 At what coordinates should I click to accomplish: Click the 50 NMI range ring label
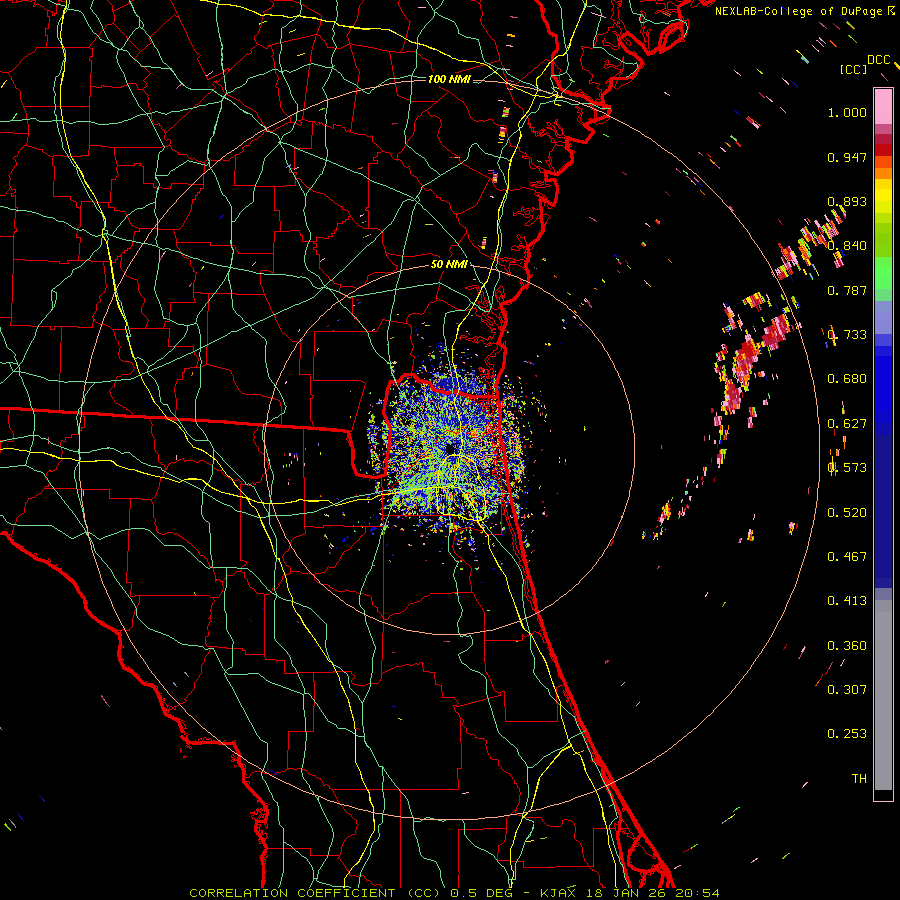pos(449,264)
